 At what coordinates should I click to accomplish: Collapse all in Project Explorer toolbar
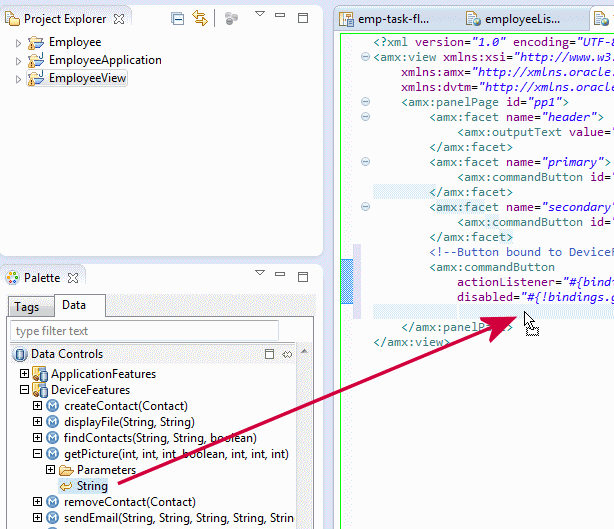(x=177, y=18)
